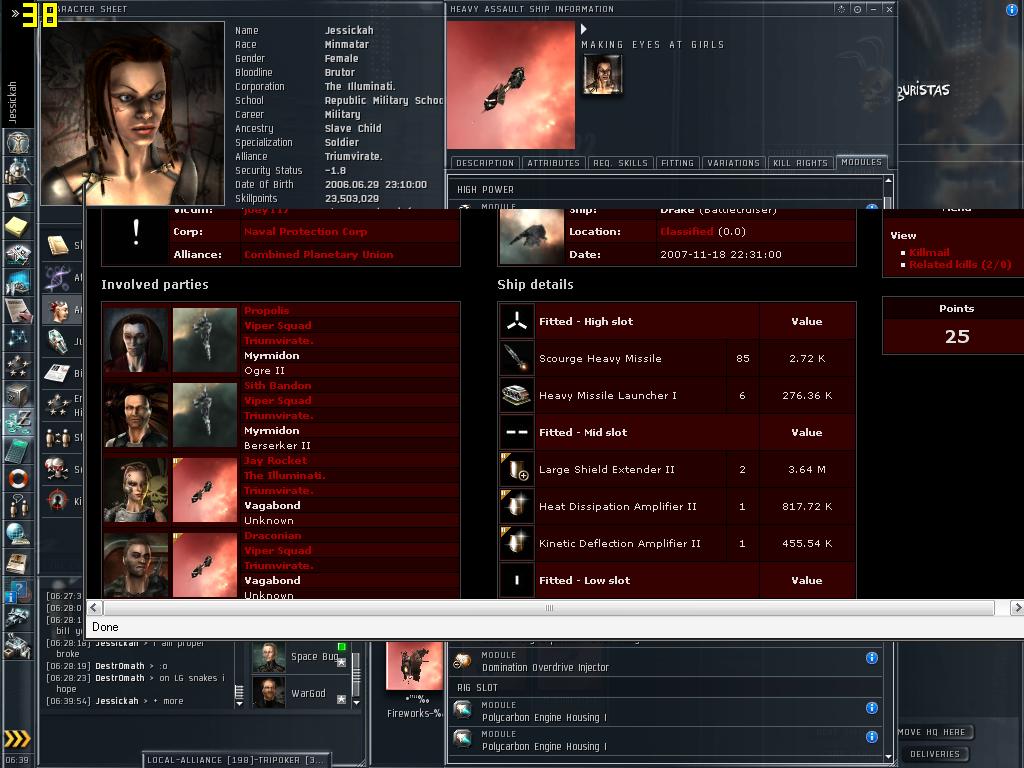1024x768 pixels.
Task: Select the Augmentations head icon
Action: (x=58, y=310)
